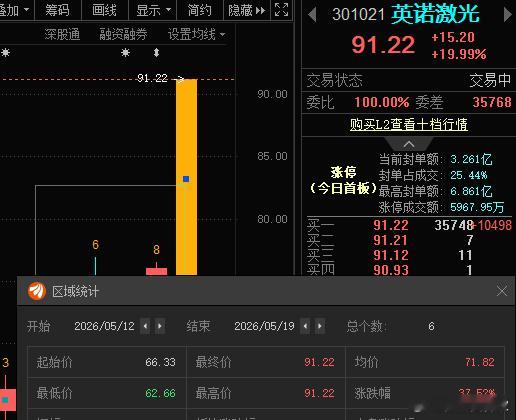Collapse the limit-up info panel chevron
This screenshot has height=420, width=516.
(x=409, y=144)
